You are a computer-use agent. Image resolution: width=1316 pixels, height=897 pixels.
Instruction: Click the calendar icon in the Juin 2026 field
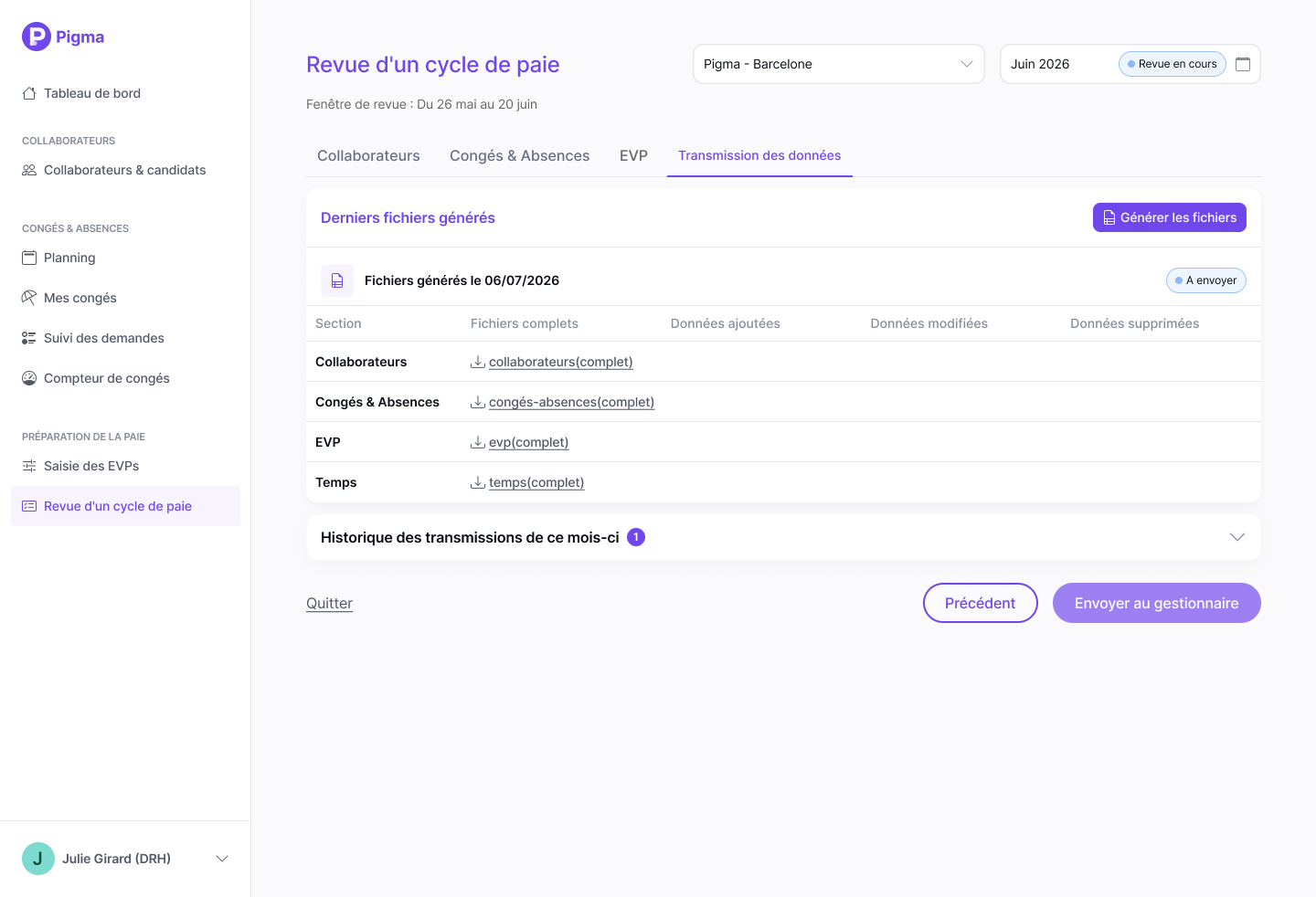coord(1243,64)
